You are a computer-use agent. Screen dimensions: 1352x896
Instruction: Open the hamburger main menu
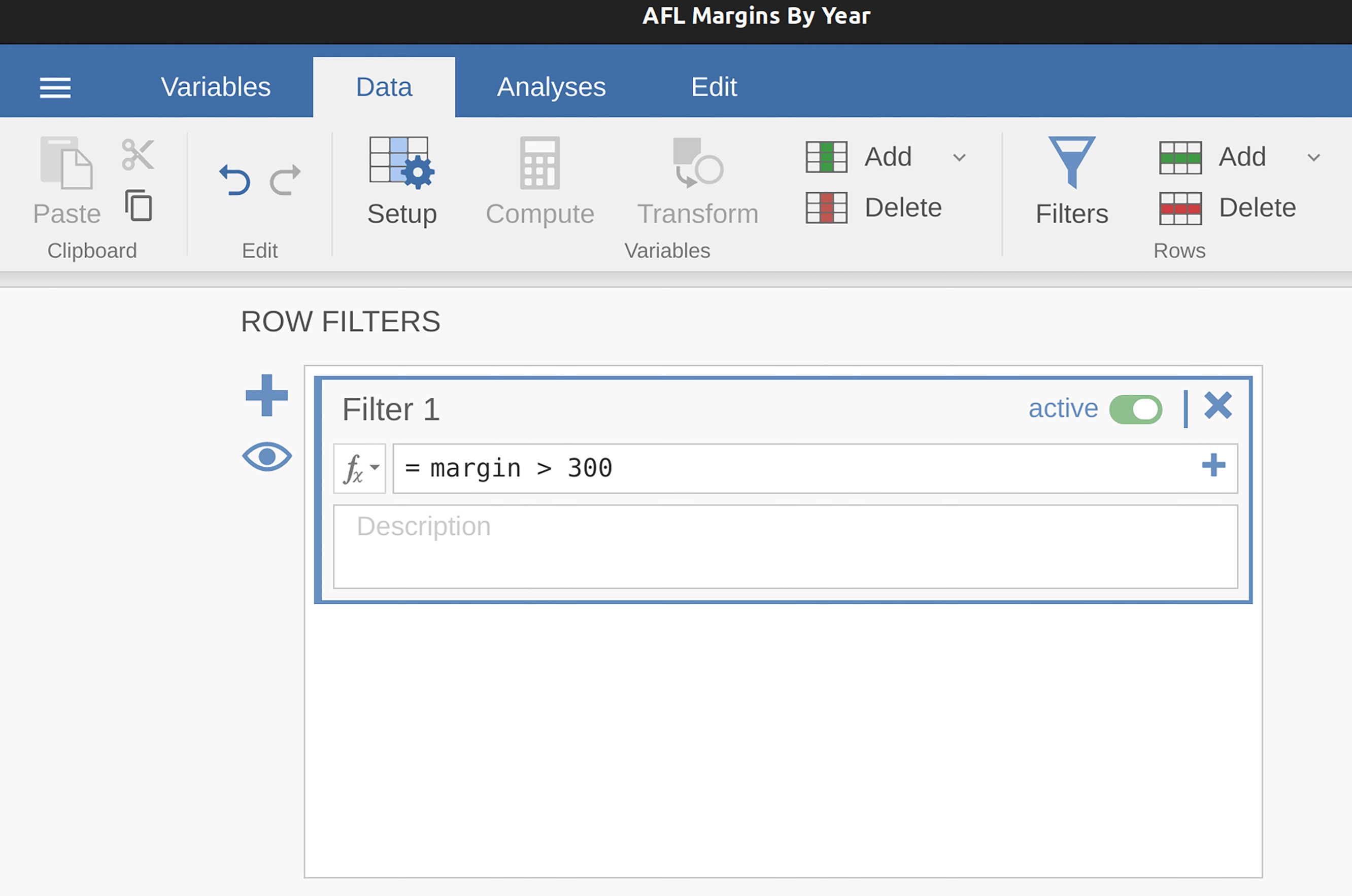[x=55, y=87]
